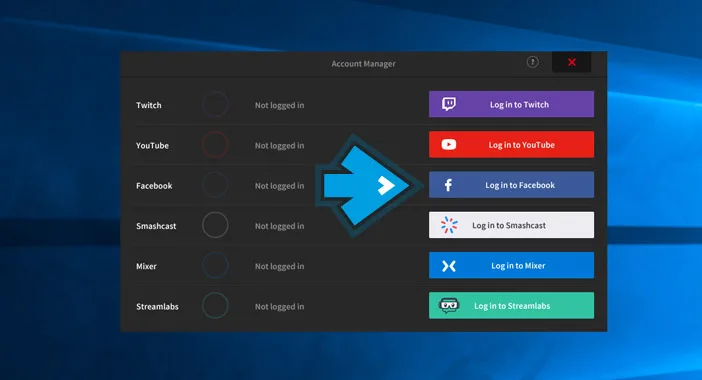Screen dimensions: 702x380
Task: Click Twitch's Not logged in status
Action: 279,105
